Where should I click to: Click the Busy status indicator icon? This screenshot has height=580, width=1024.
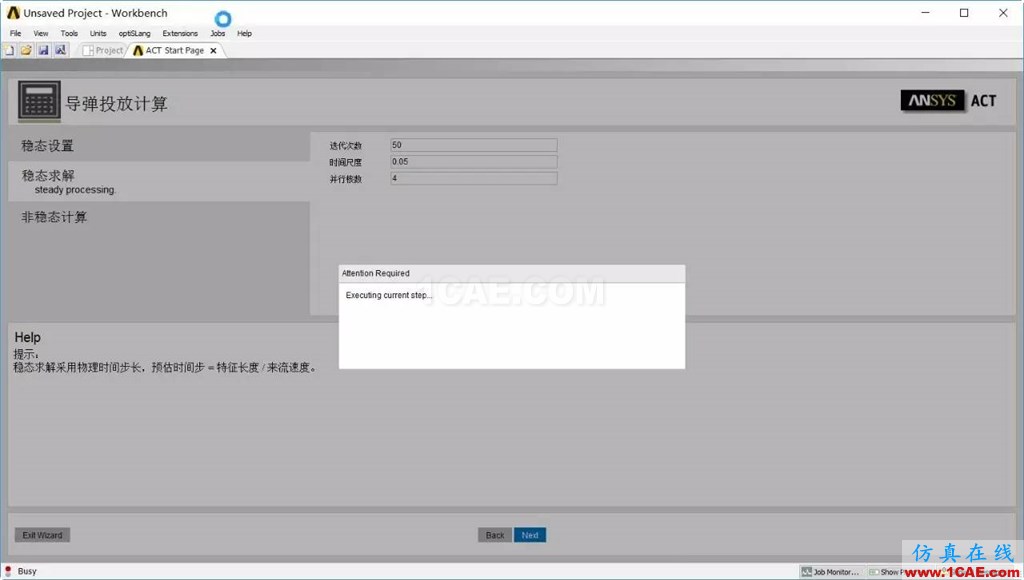[8, 571]
